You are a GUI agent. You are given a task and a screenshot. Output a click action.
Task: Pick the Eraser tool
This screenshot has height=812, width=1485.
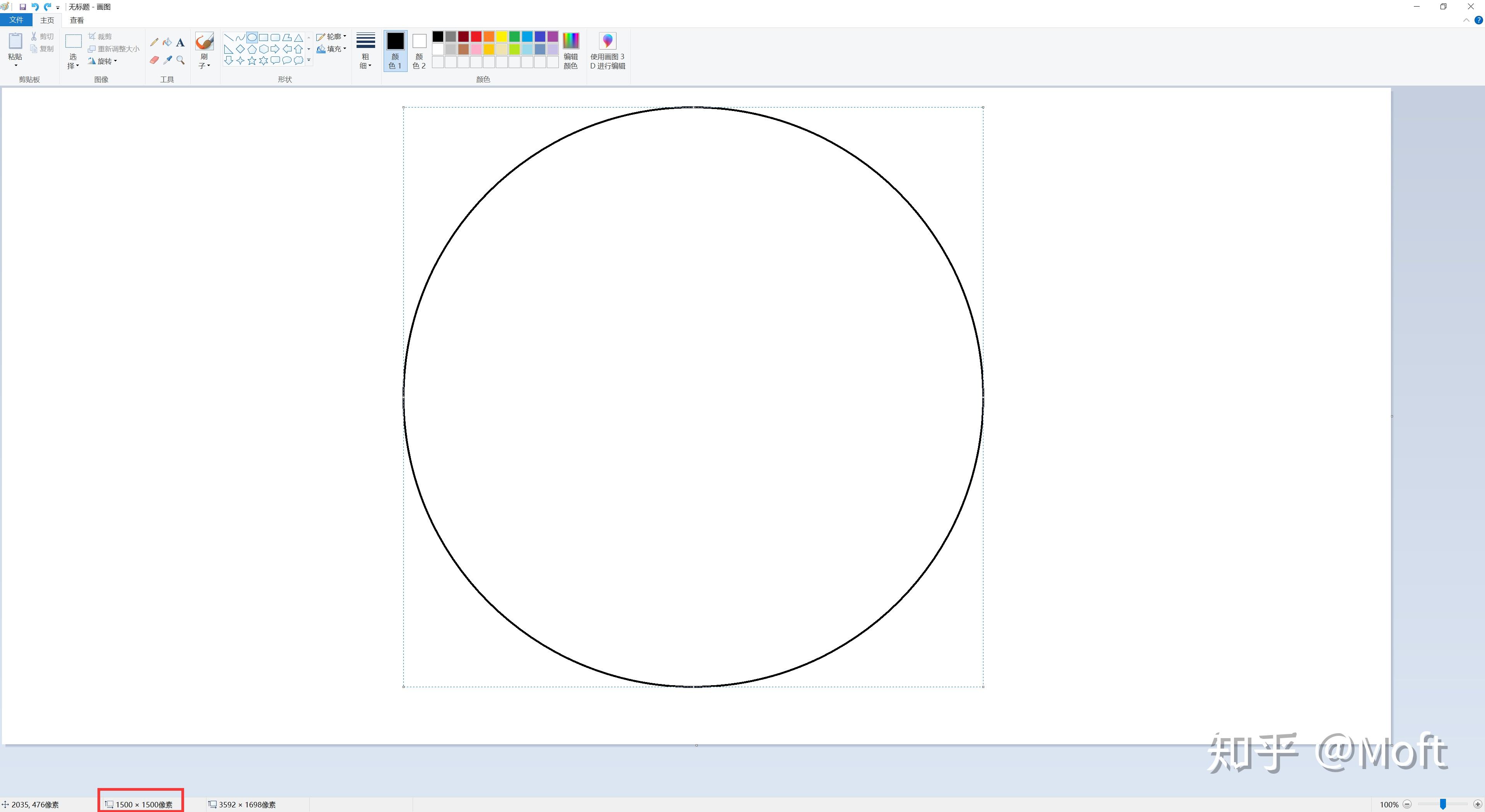click(154, 60)
